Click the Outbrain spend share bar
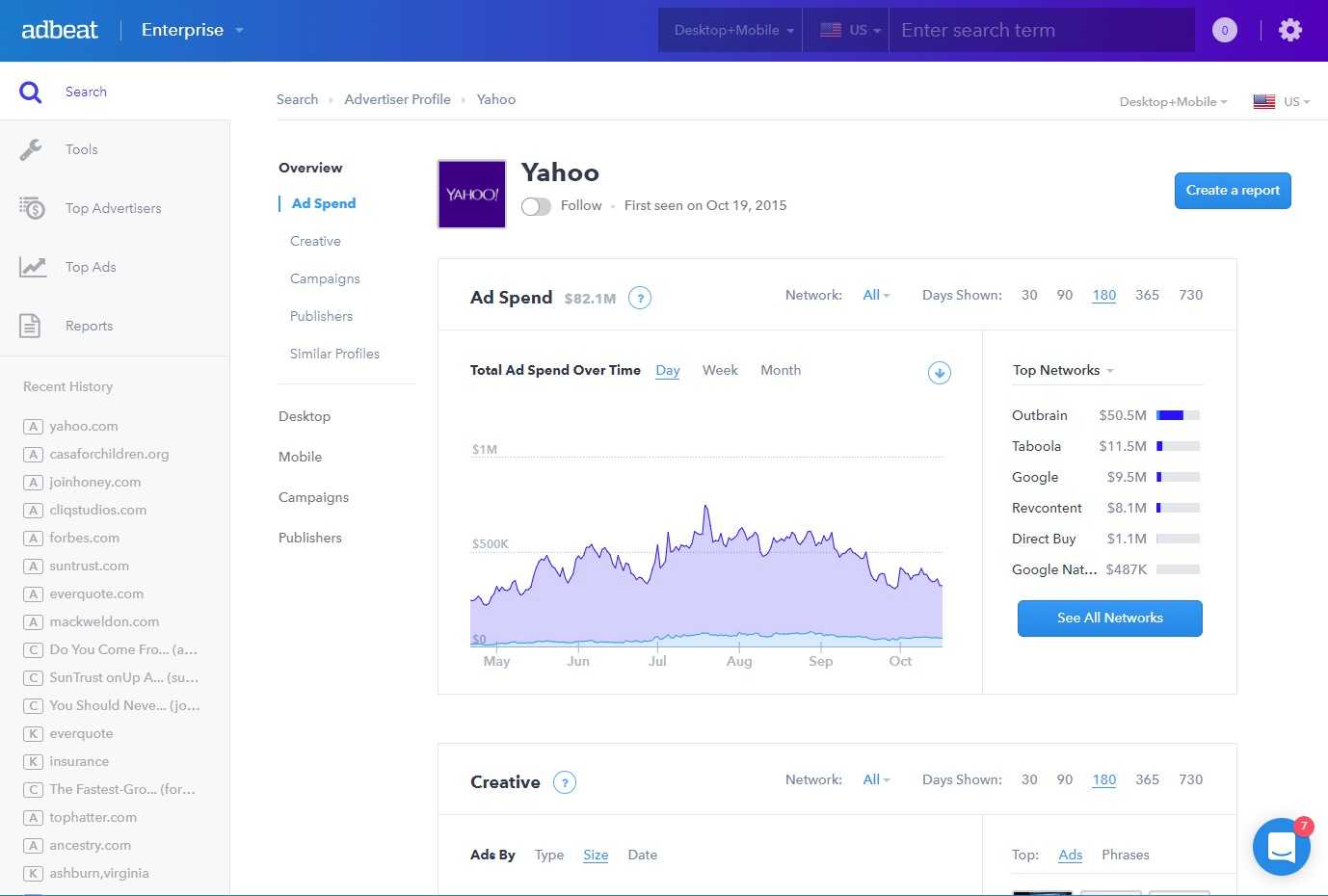 click(1178, 415)
